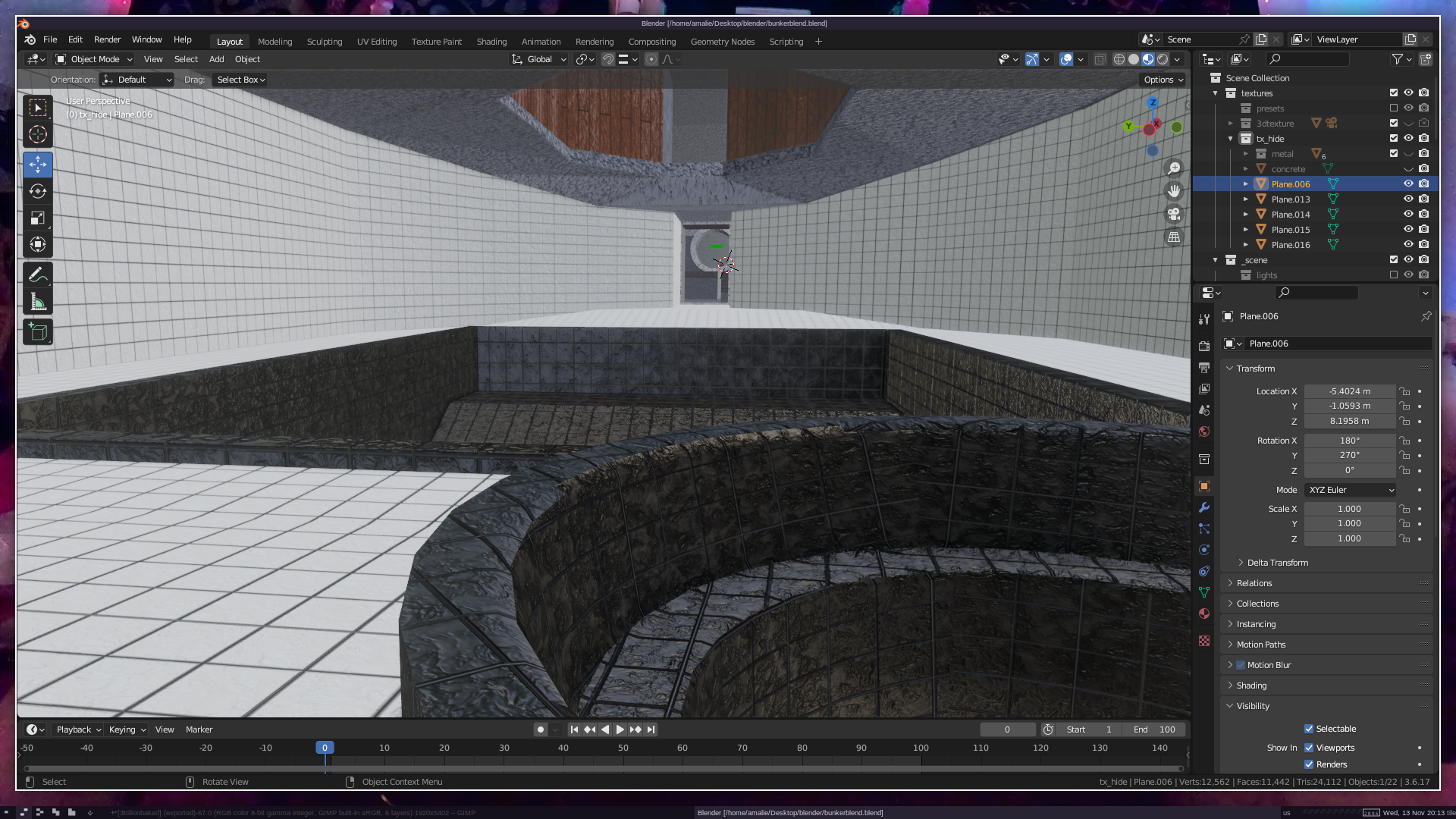1456x819 pixels.
Task: Open the Object Mode dropdown
Action: 94,59
